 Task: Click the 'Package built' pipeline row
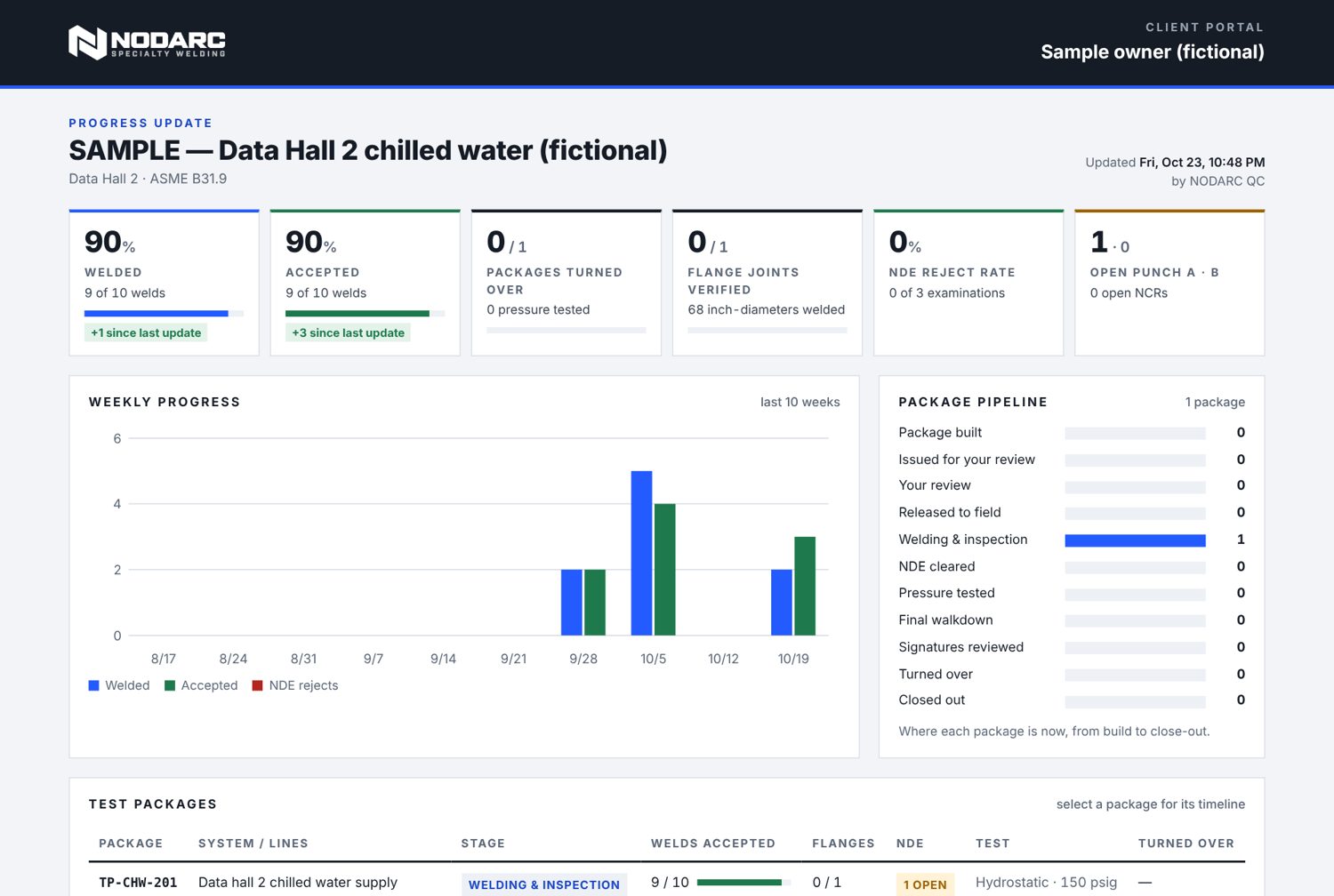click(x=1072, y=433)
